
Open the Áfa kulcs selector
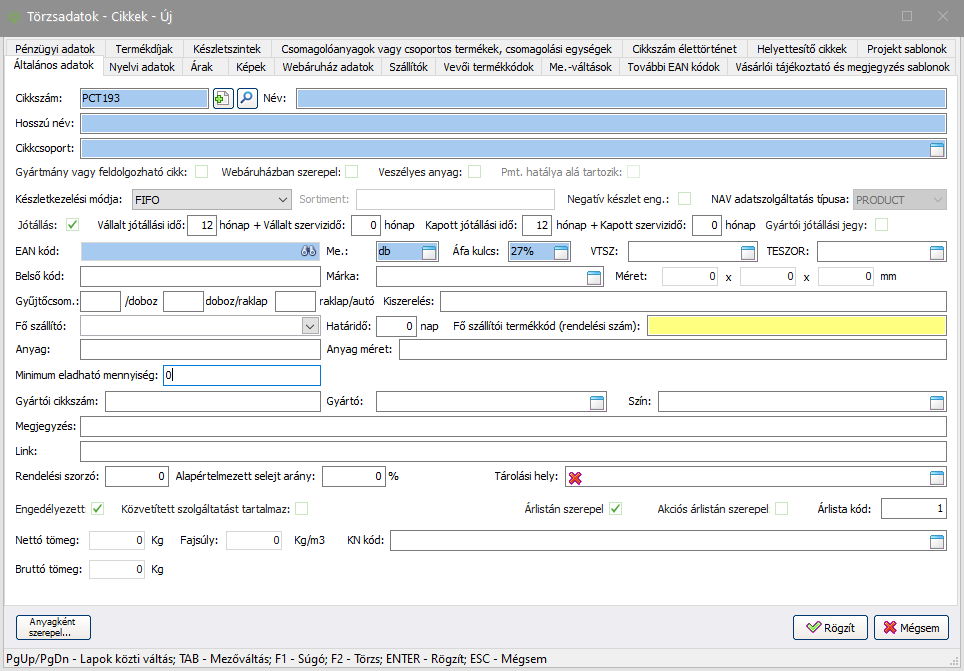coord(561,252)
